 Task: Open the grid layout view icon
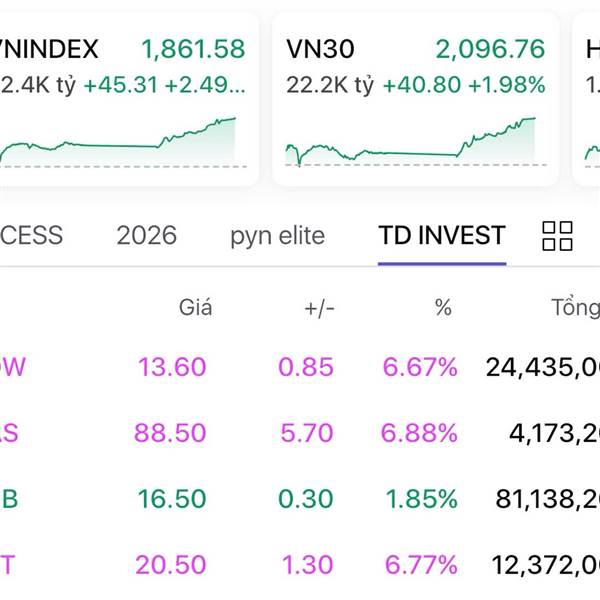557,236
